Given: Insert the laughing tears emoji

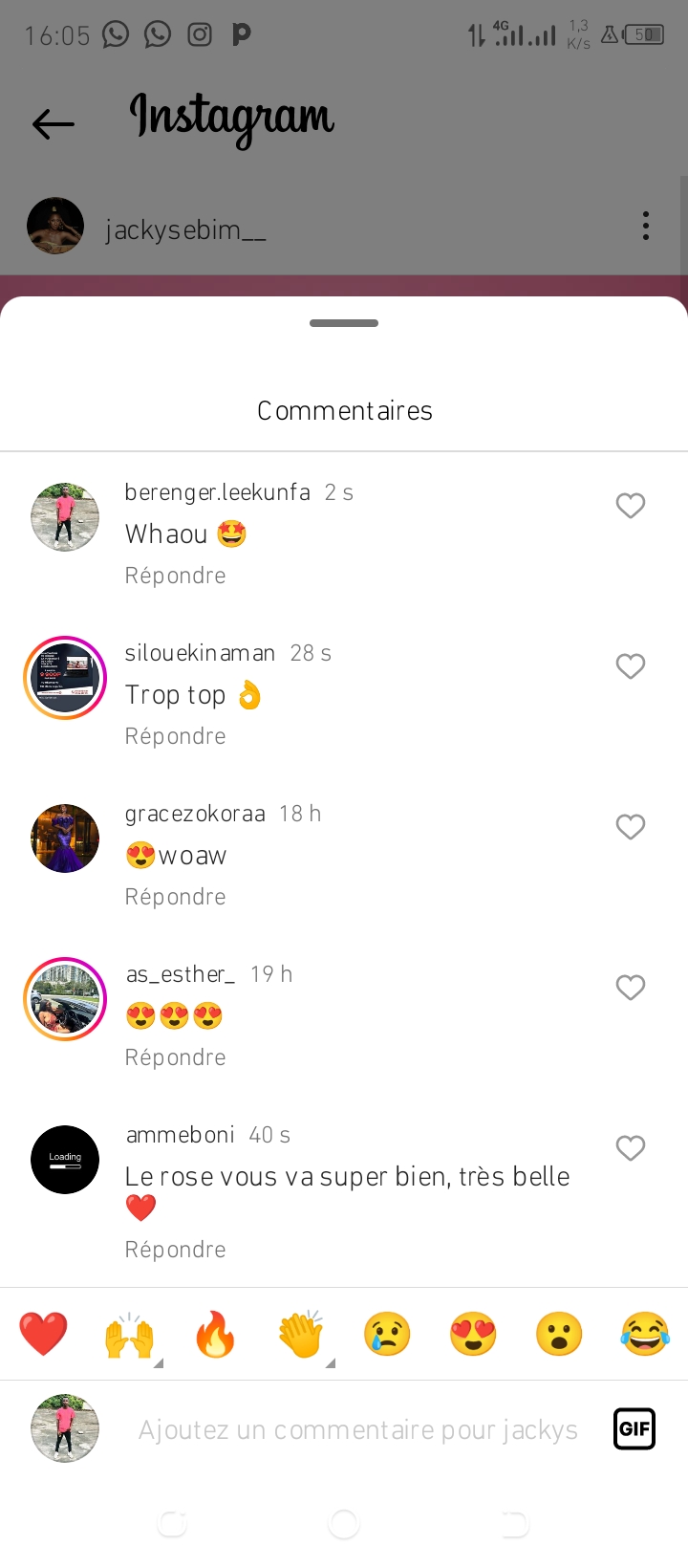Looking at the screenshot, I should (645, 1334).
